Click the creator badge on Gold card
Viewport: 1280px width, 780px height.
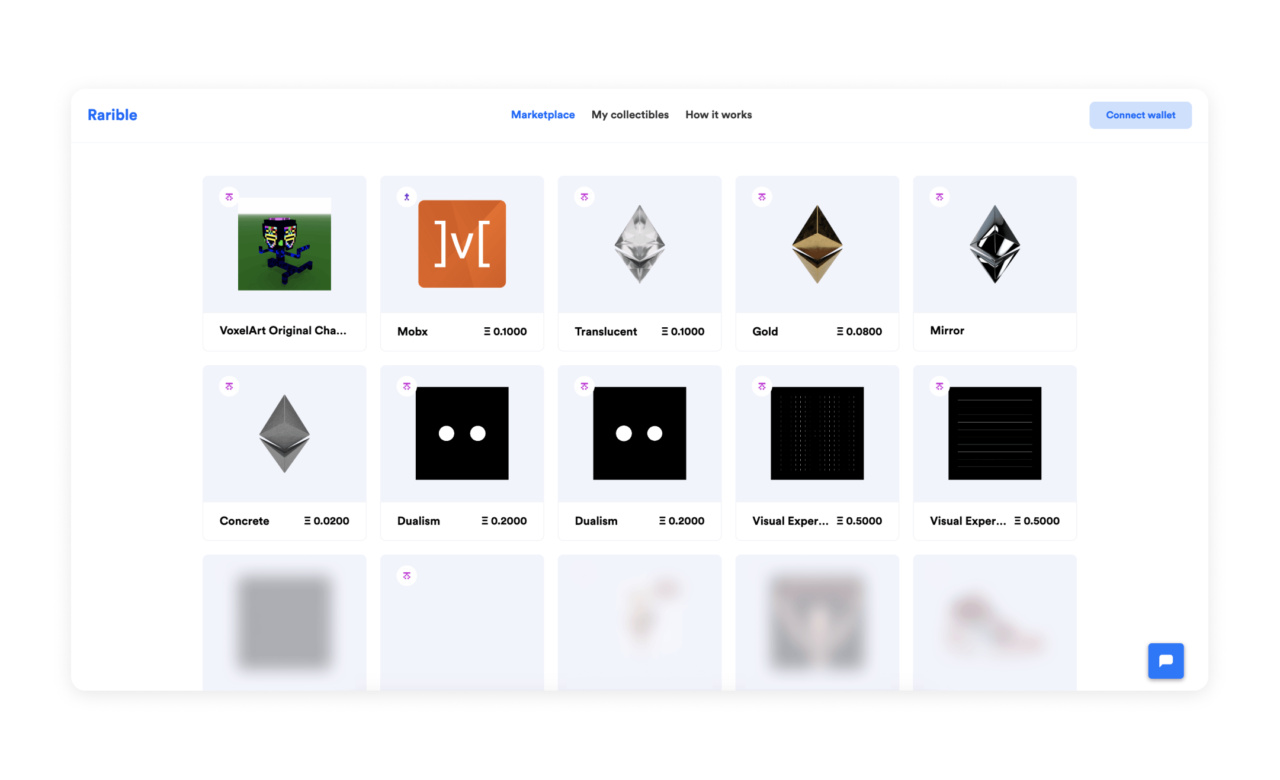point(762,197)
